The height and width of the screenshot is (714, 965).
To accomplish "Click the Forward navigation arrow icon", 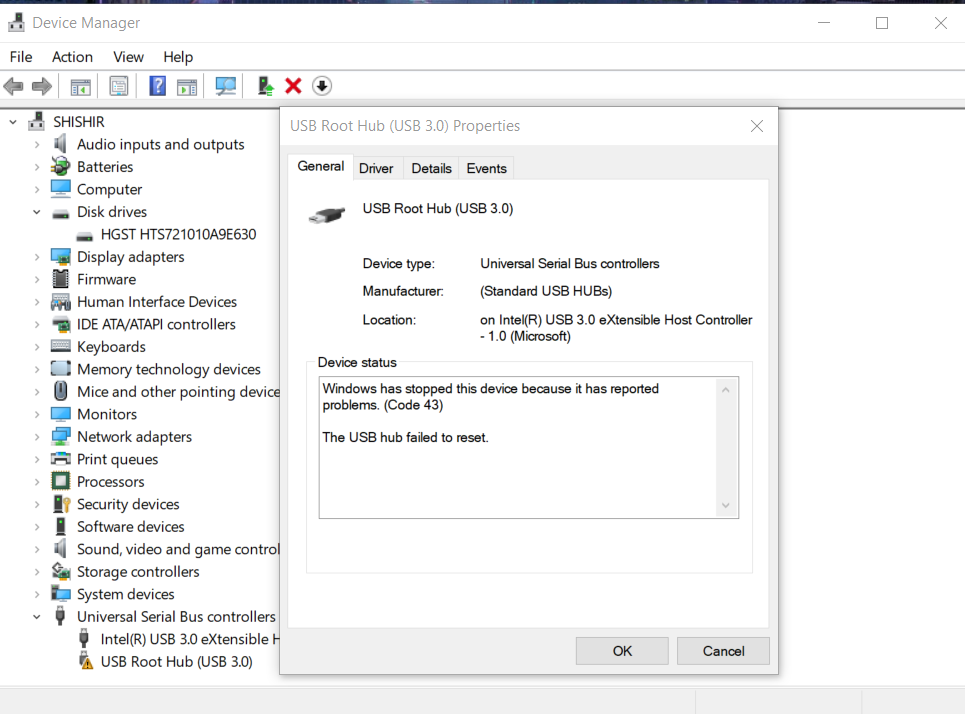I will 39,86.
